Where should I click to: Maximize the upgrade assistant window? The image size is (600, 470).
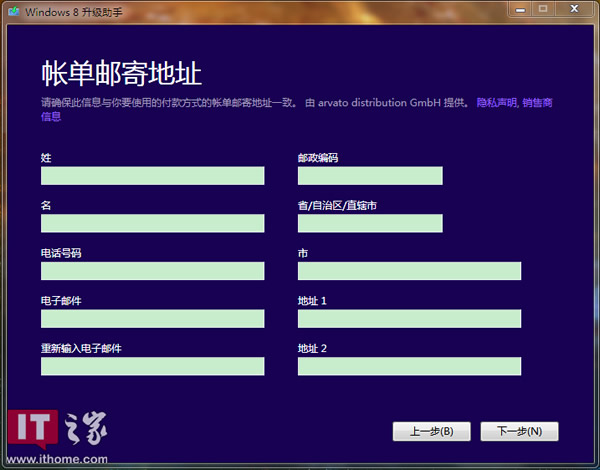(543, 9)
